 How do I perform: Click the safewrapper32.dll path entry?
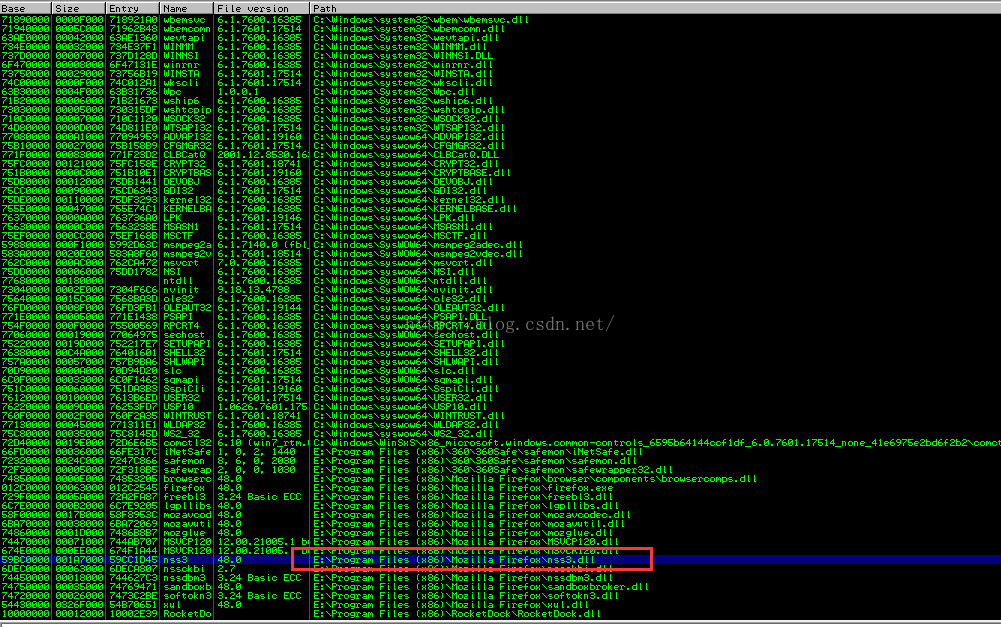[493, 469]
